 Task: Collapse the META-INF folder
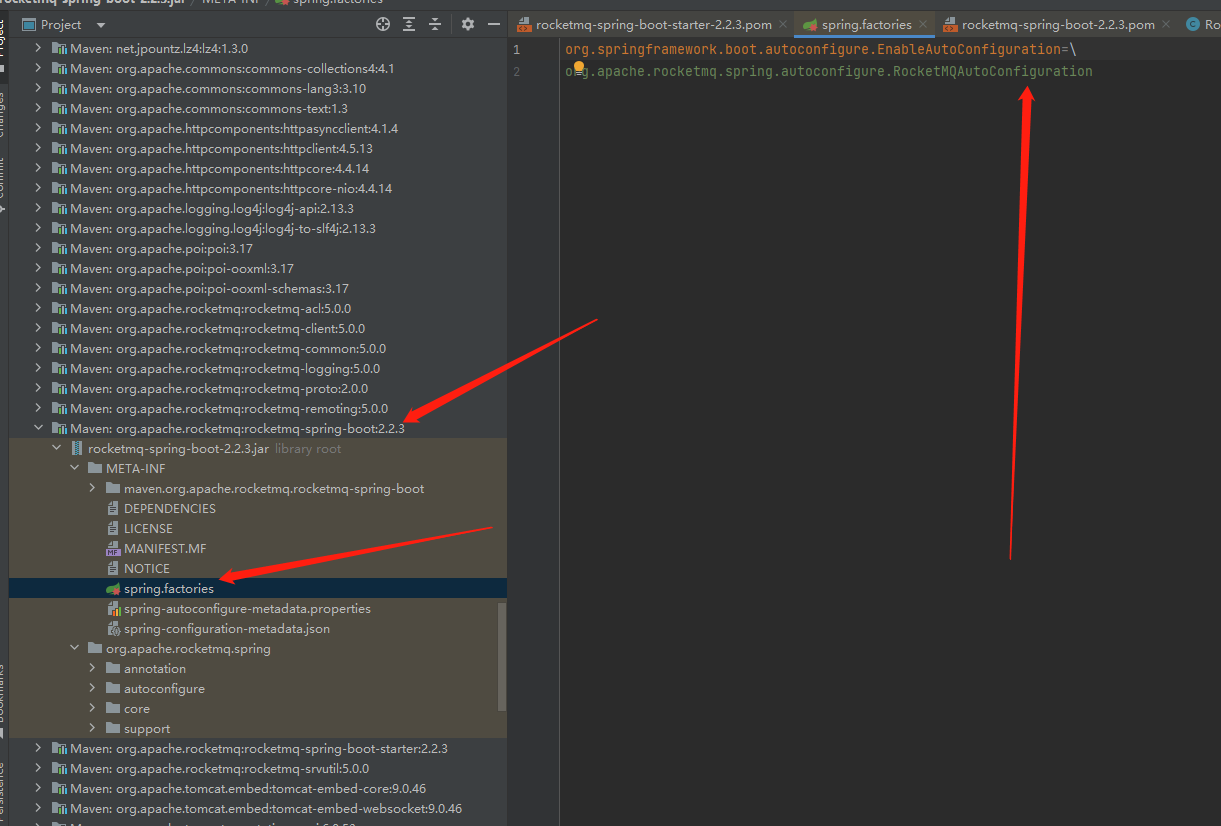[x=74, y=468]
